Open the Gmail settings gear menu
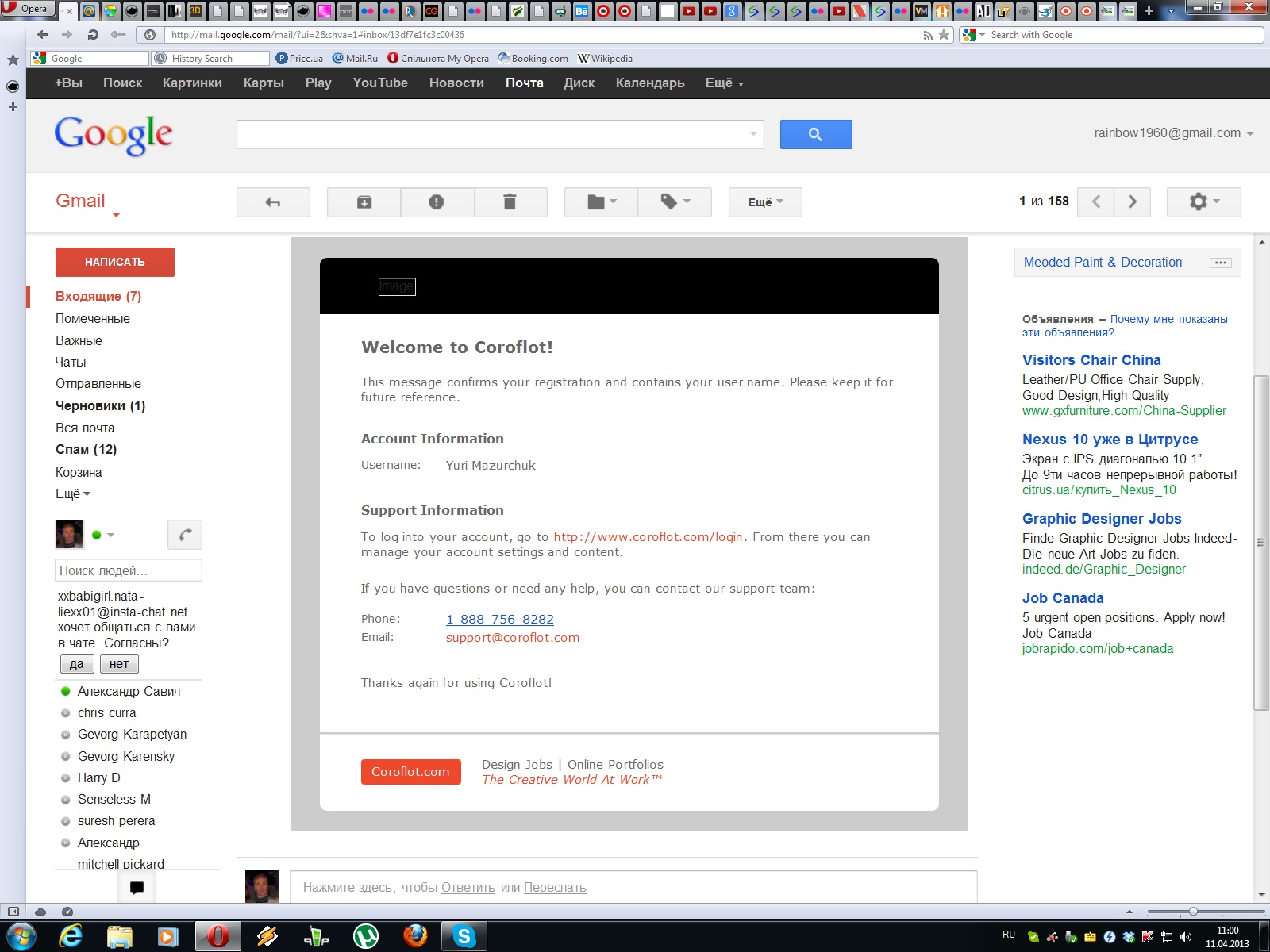This screenshot has width=1270, height=952. tap(1203, 202)
